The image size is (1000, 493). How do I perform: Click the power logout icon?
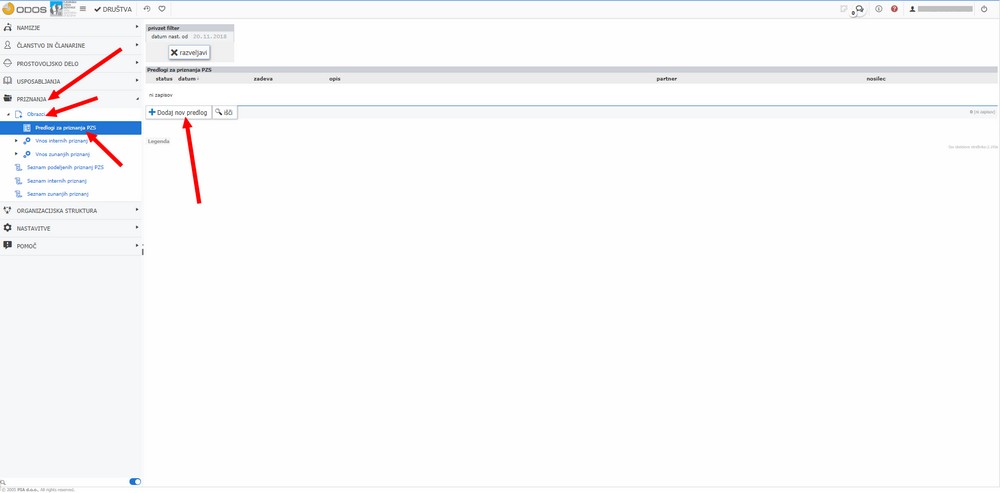point(985,9)
